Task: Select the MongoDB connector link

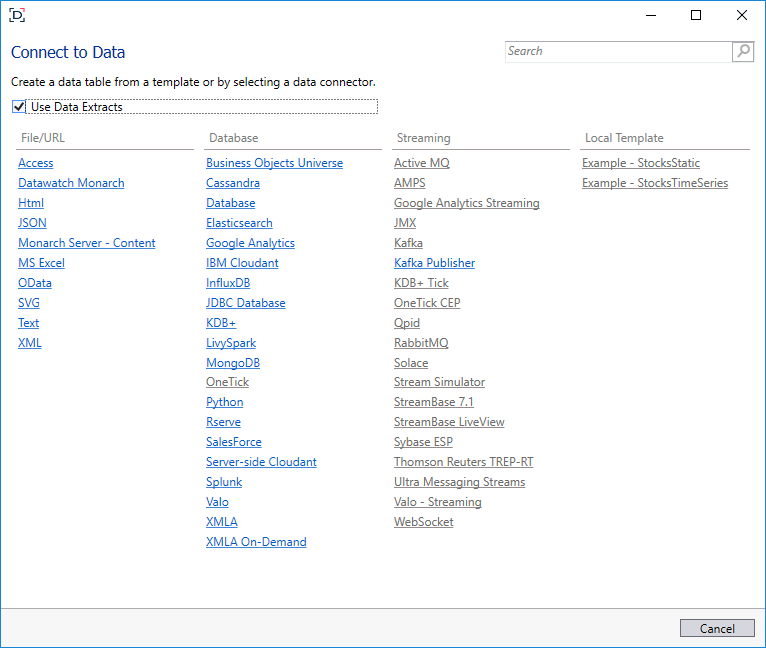Action: tap(233, 363)
